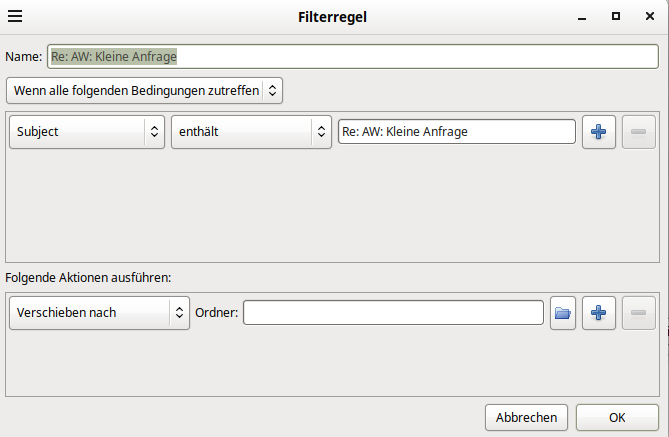Click the Ordner folder path field
This screenshot has width=669, height=437.
393,313
